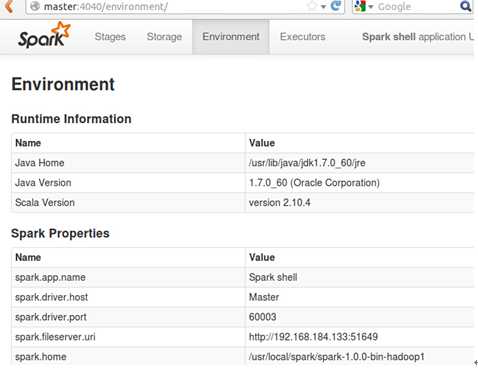Select the Environment tab
This screenshot has height=387, width=478.
point(231,37)
